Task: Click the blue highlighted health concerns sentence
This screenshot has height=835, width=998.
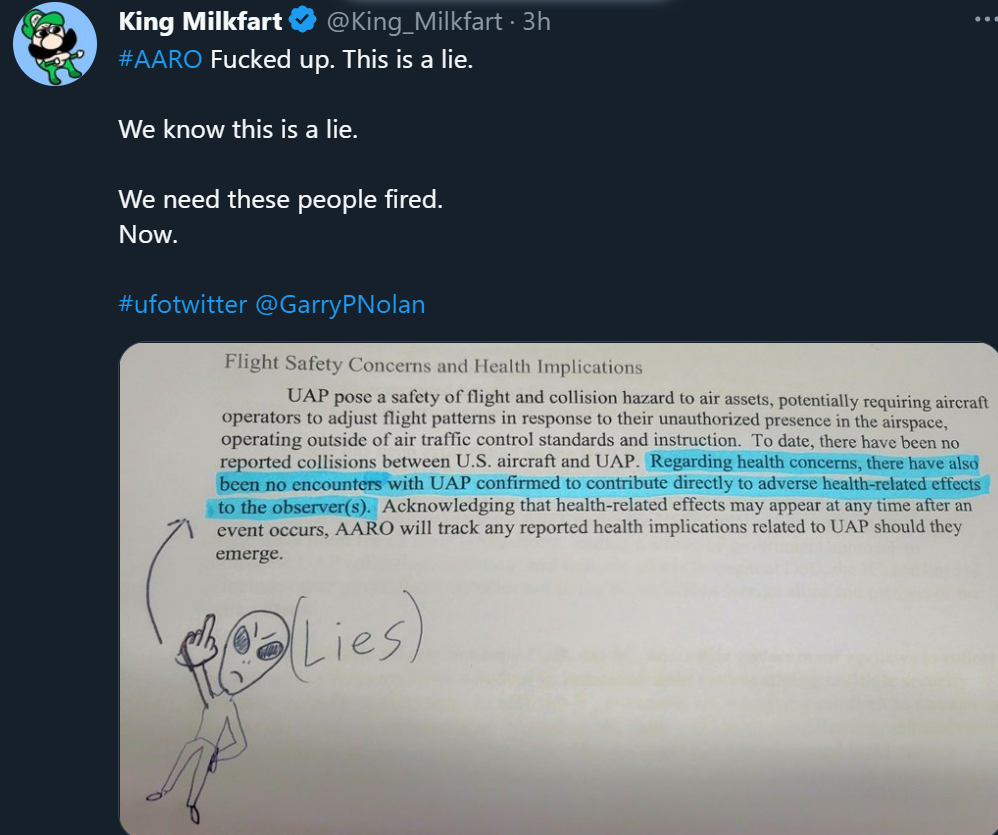Action: pyautogui.click(x=597, y=484)
